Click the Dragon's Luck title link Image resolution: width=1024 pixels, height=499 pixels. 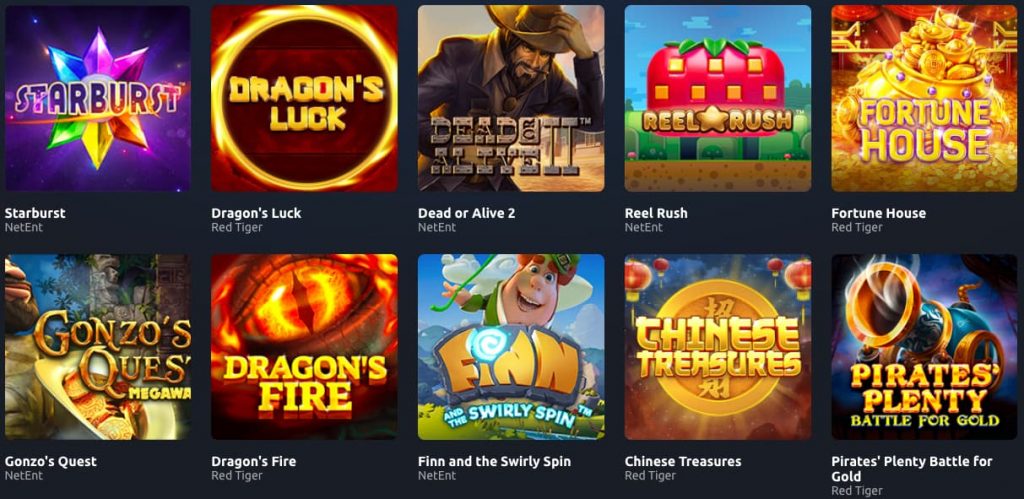tap(256, 213)
